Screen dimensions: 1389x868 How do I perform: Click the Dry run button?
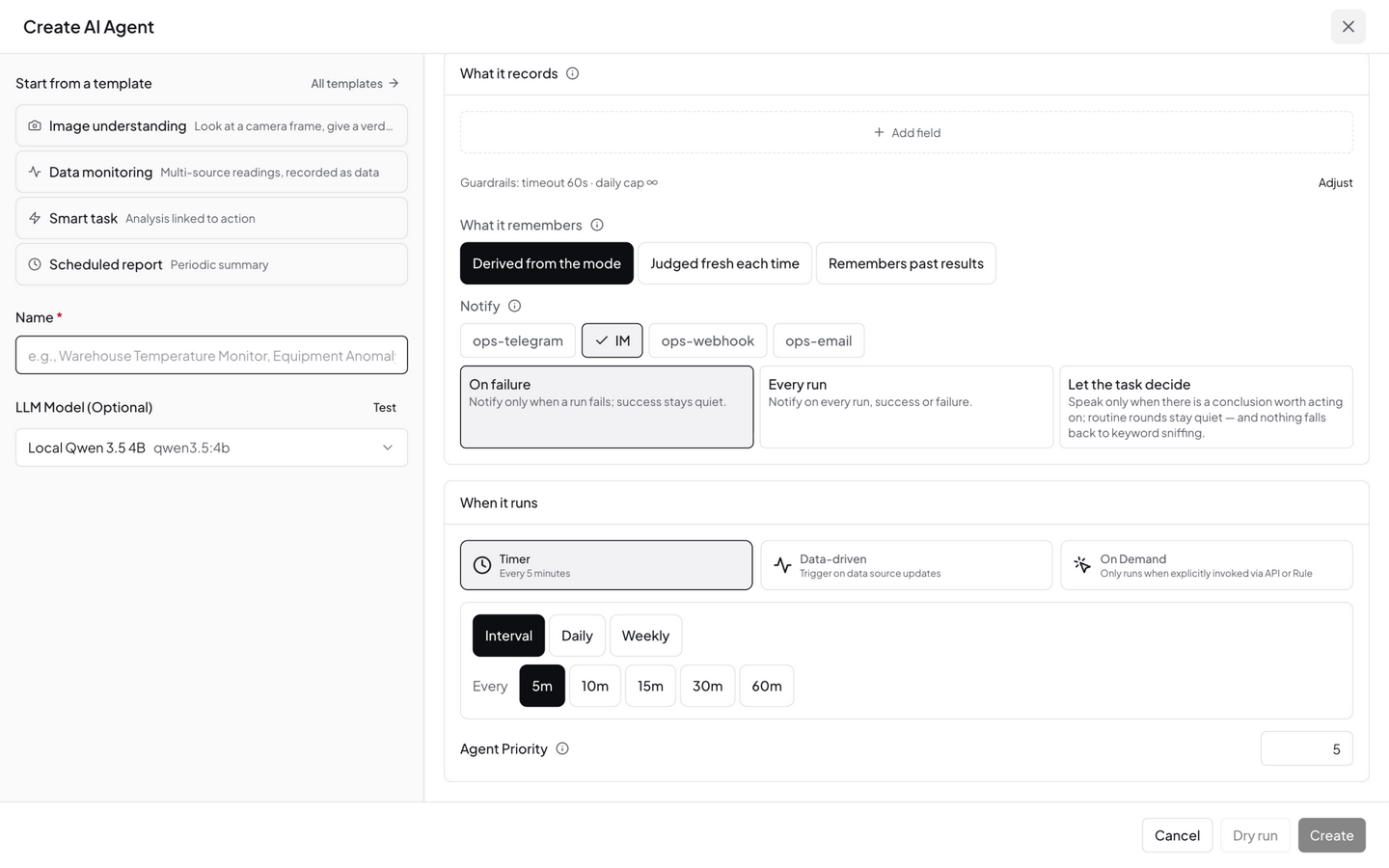(1255, 835)
